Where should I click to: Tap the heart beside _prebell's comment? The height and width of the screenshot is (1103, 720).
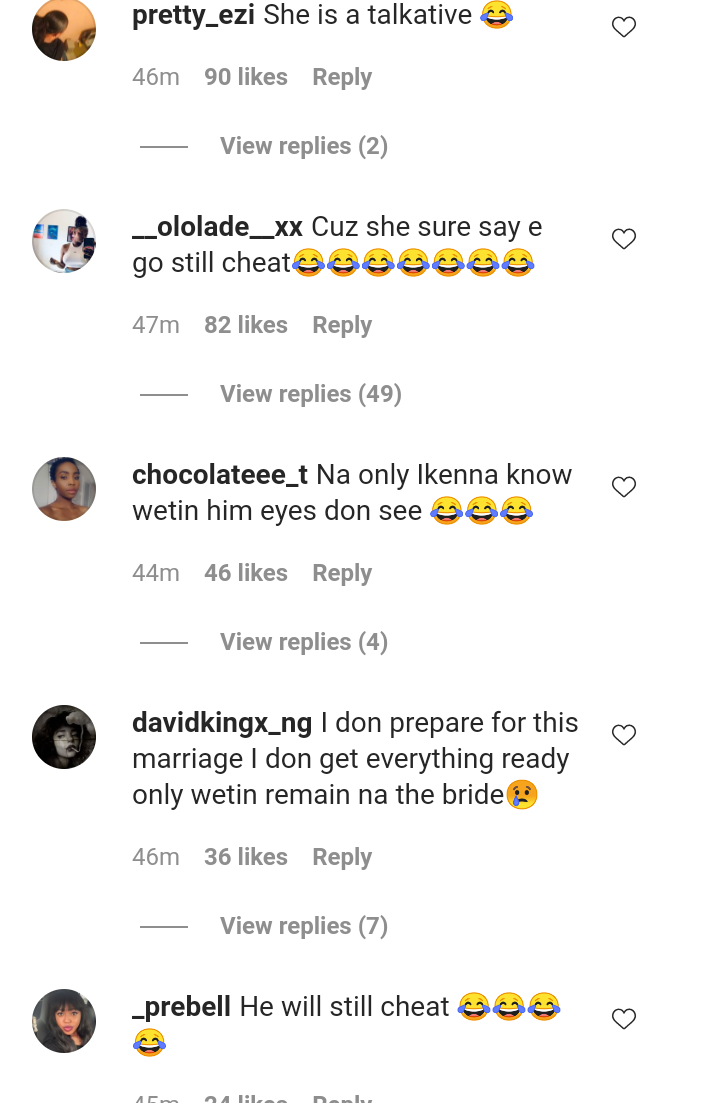[624, 1019]
